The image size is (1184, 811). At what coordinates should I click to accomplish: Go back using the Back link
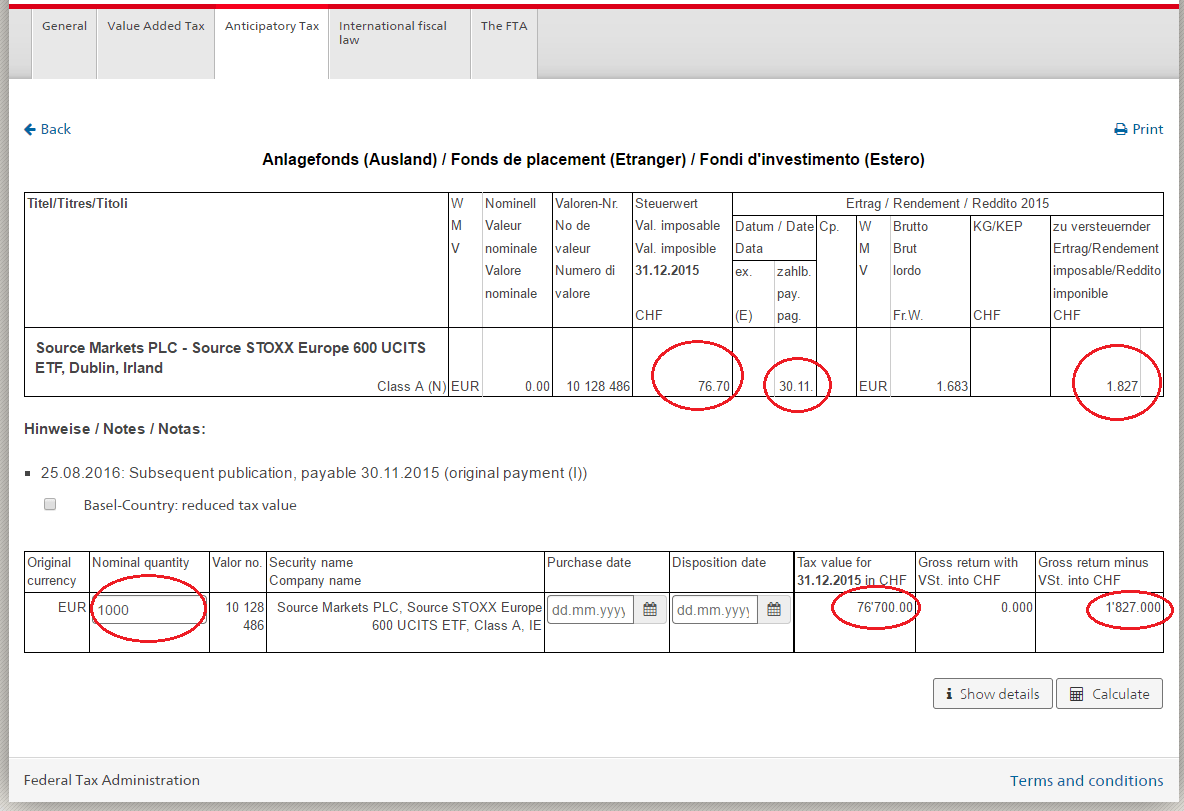point(48,129)
